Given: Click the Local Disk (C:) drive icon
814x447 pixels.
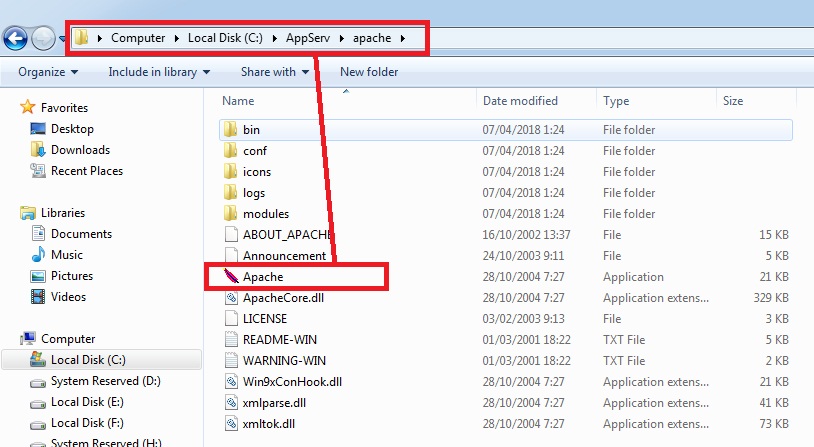Looking at the screenshot, I should 38,359.
